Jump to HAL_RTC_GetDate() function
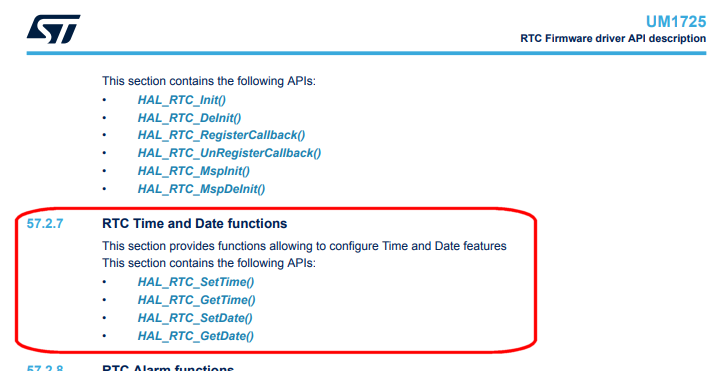The image size is (716, 371). [x=195, y=336]
